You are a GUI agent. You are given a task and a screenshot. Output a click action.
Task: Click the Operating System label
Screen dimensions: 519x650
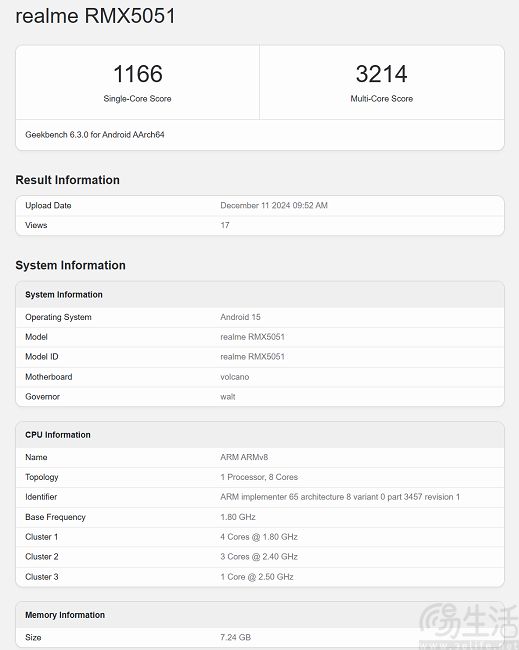coord(58,317)
